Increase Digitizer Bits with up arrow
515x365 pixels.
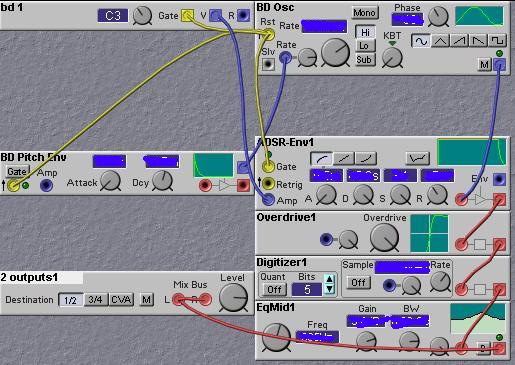329,279
